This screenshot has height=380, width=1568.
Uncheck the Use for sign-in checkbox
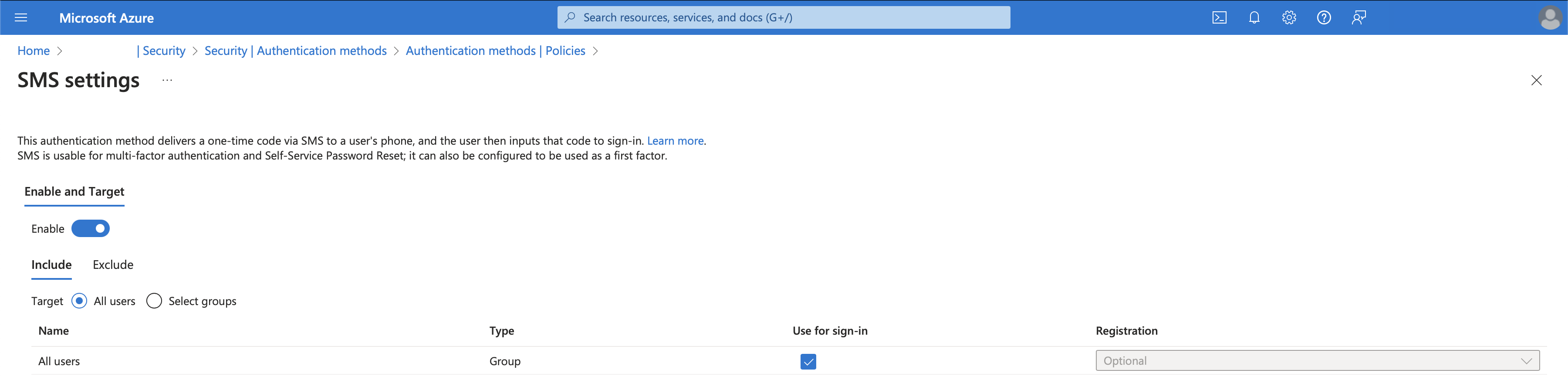click(808, 361)
